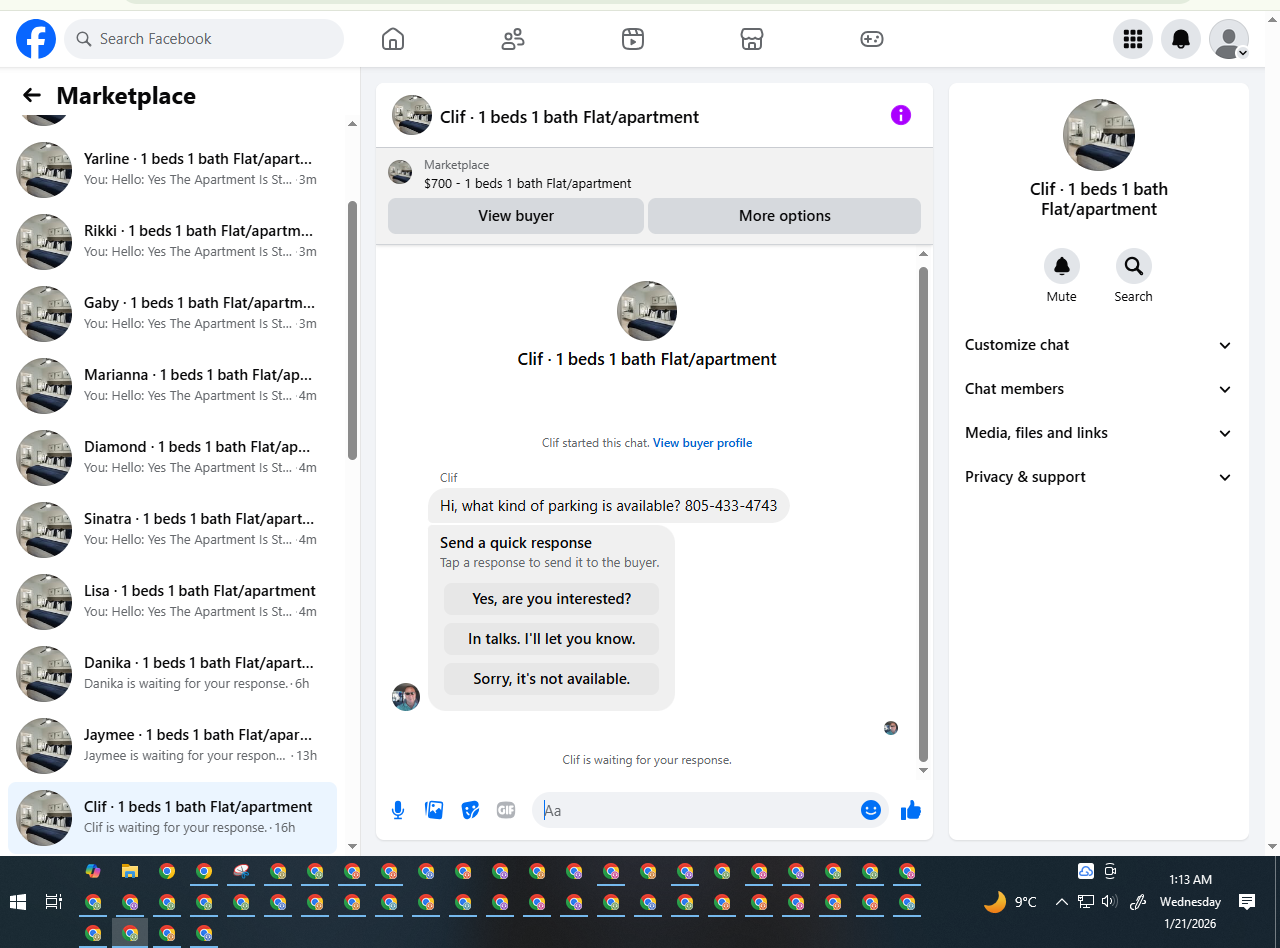Screen dimensions: 1280x948
Task: Click the $700 listing thumbnail in Marketplace banner
Action: point(400,172)
